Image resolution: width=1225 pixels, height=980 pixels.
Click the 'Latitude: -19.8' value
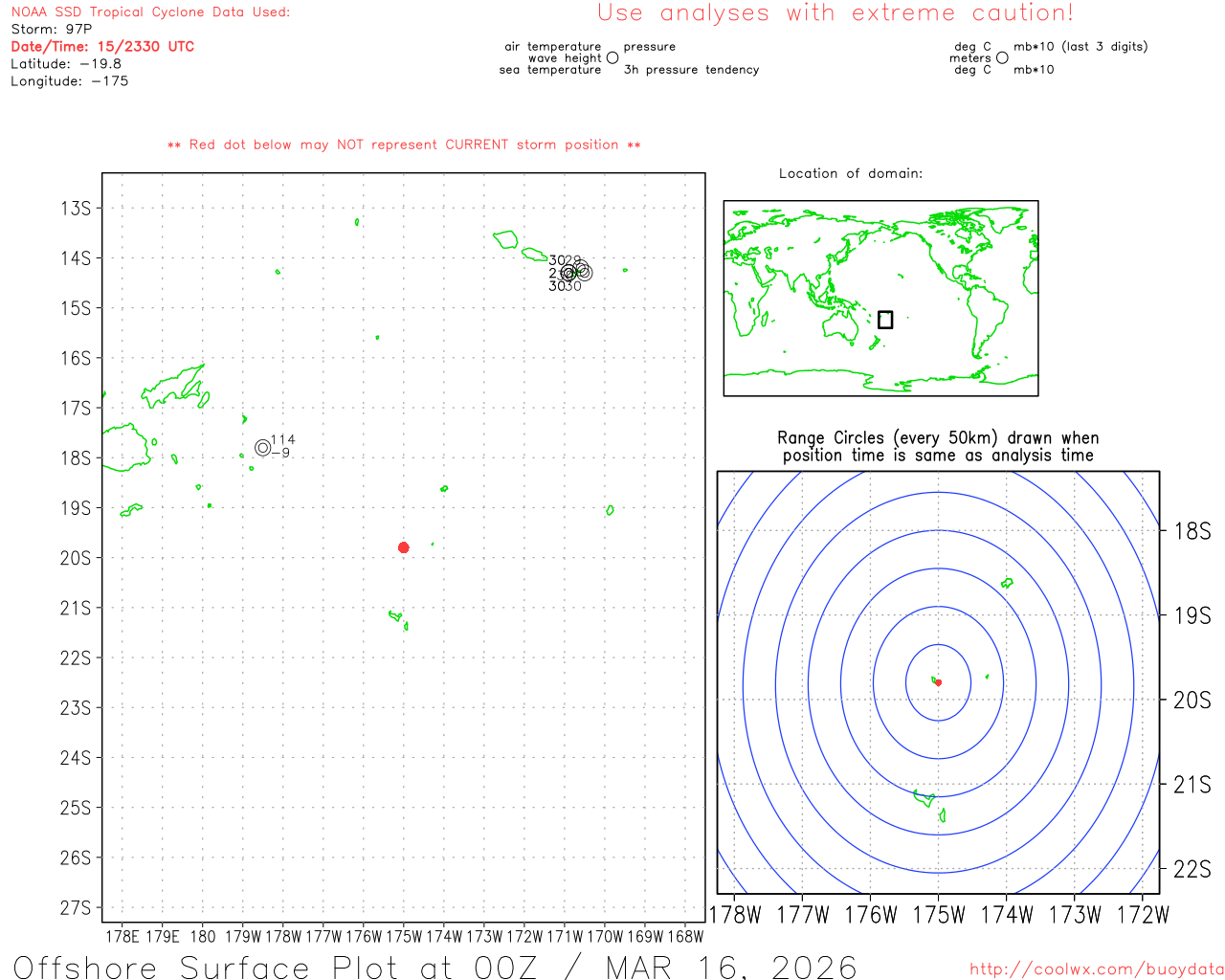(x=66, y=64)
